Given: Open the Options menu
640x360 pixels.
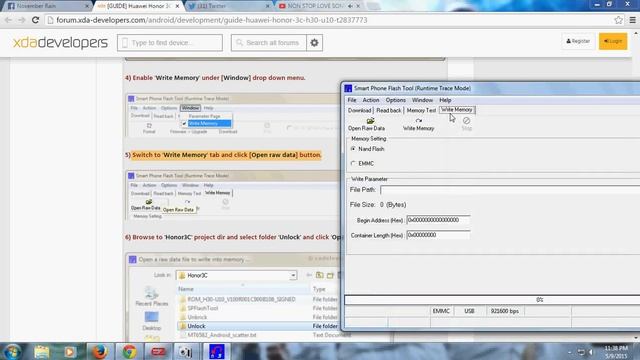Looking at the screenshot, I should 396,100.
